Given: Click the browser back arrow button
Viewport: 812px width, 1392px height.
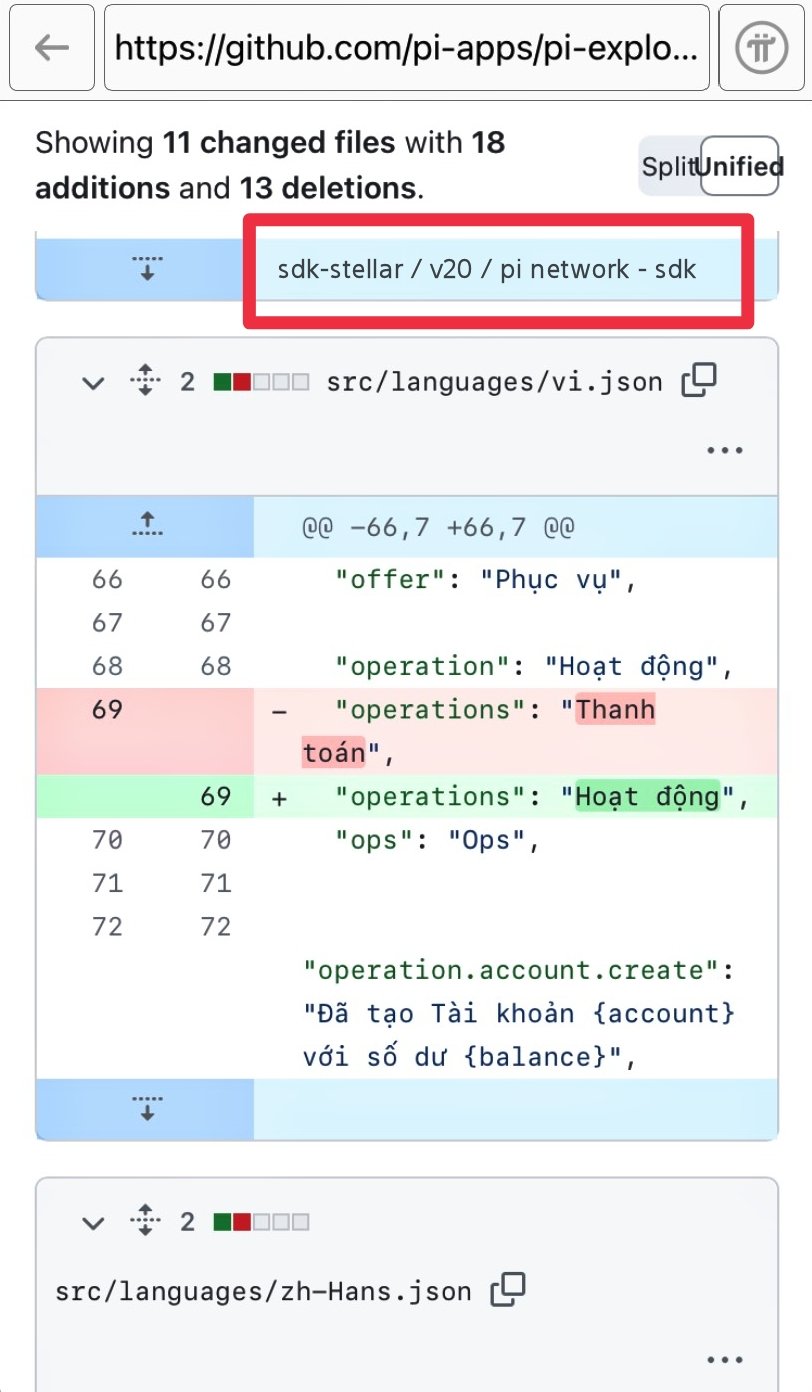Looking at the screenshot, I should tap(50, 48).
